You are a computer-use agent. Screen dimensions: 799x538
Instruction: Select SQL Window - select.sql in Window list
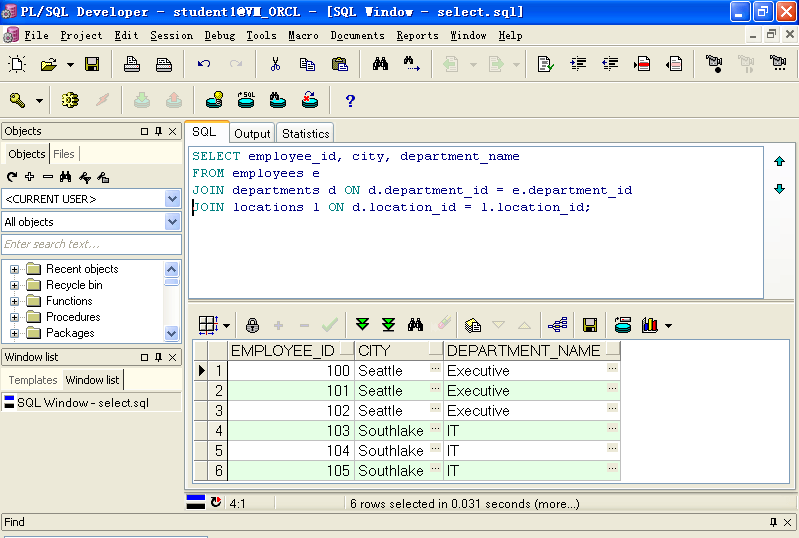click(x=82, y=403)
